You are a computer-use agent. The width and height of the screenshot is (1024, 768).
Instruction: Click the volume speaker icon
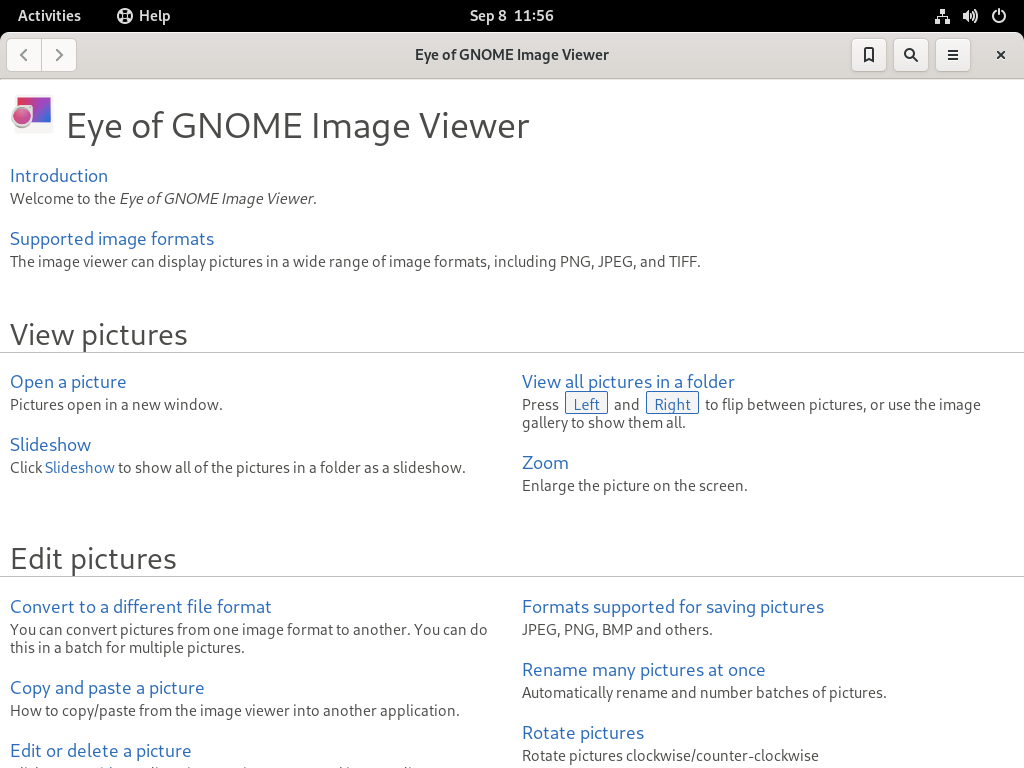tap(970, 16)
